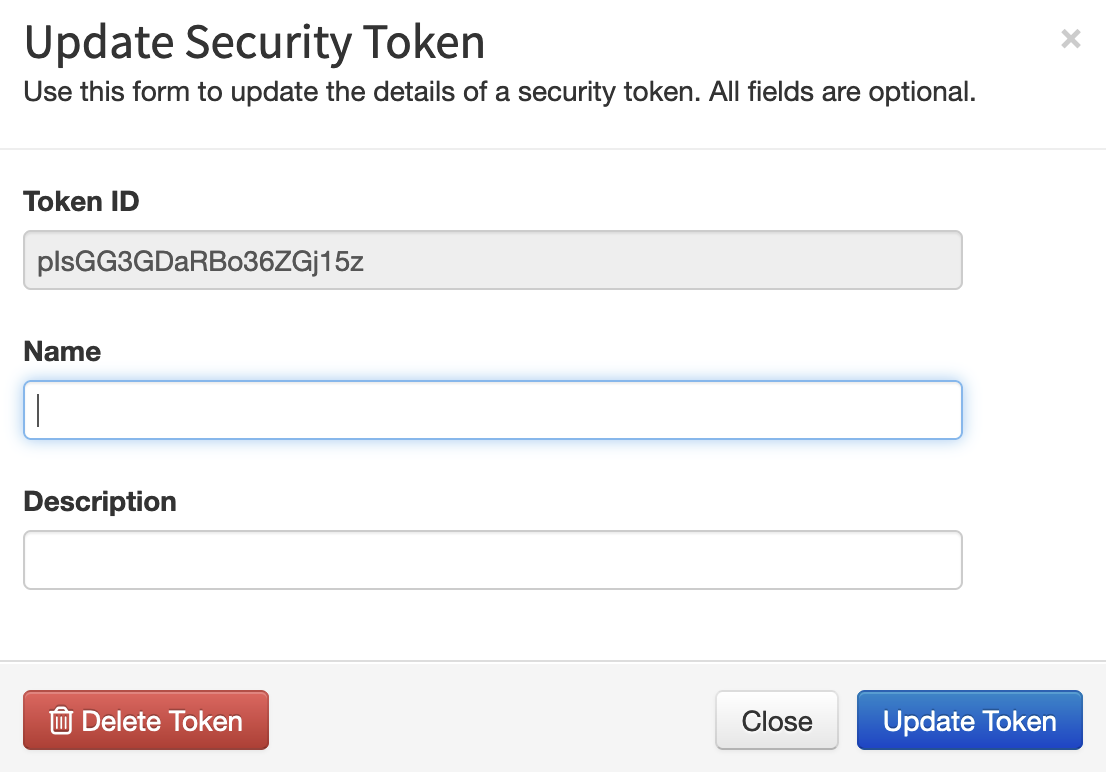Click into the Description text box
1106x772 pixels.
coord(492,560)
